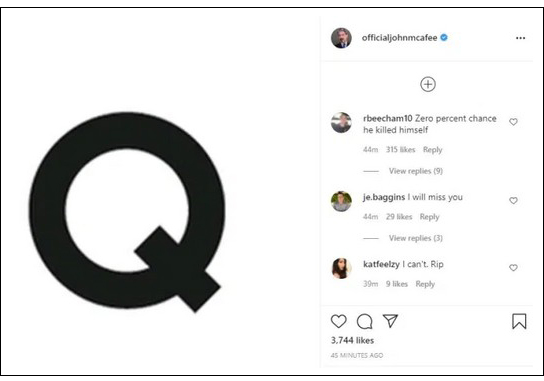Expand View replies (9)

coord(416,171)
